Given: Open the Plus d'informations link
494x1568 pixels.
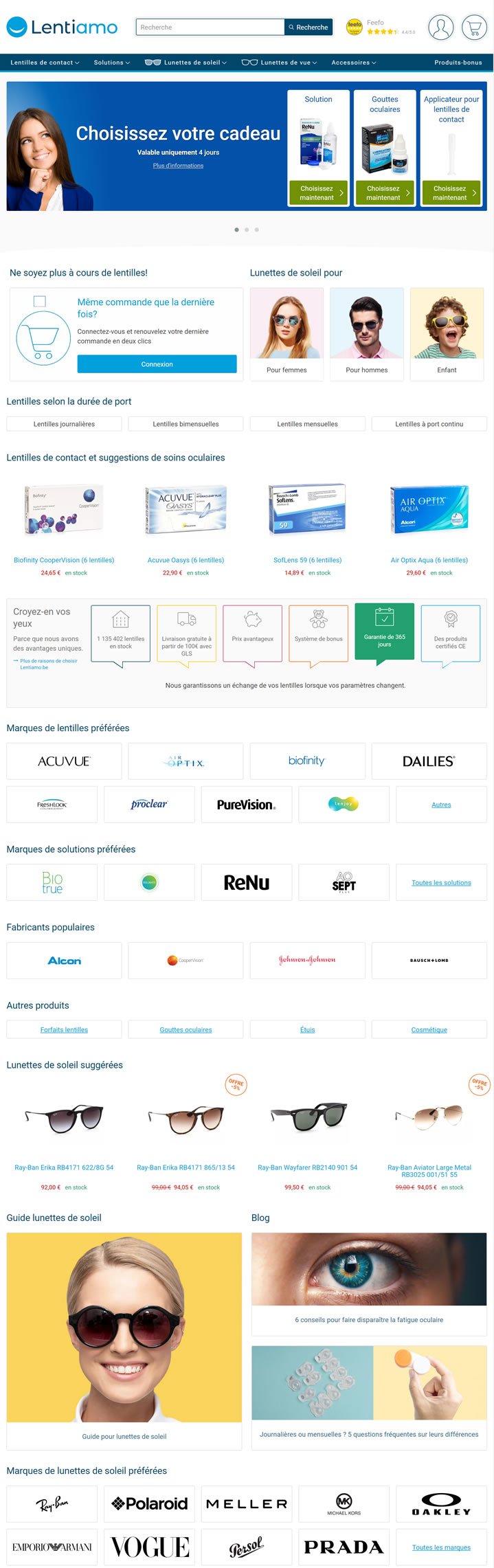Looking at the screenshot, I should pos(178,166).
